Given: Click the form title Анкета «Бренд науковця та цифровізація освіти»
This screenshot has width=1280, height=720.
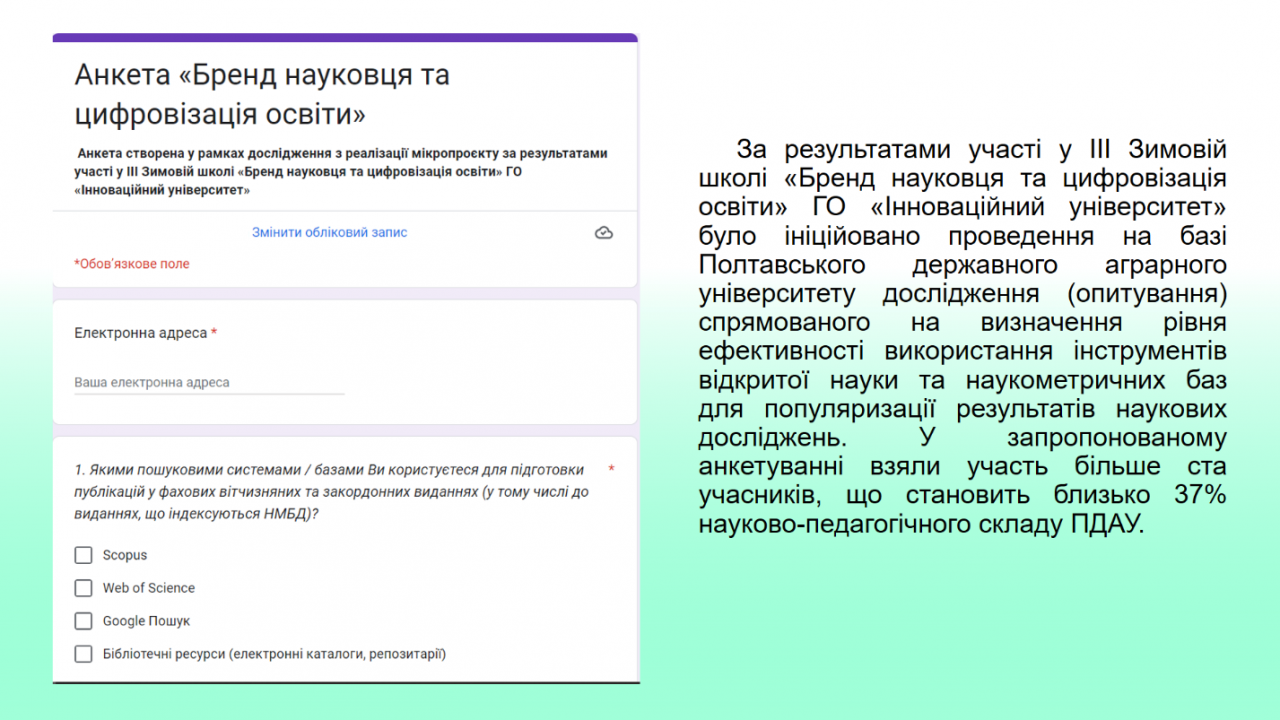Looking at the screenshot, I should [x=262, y=94].
